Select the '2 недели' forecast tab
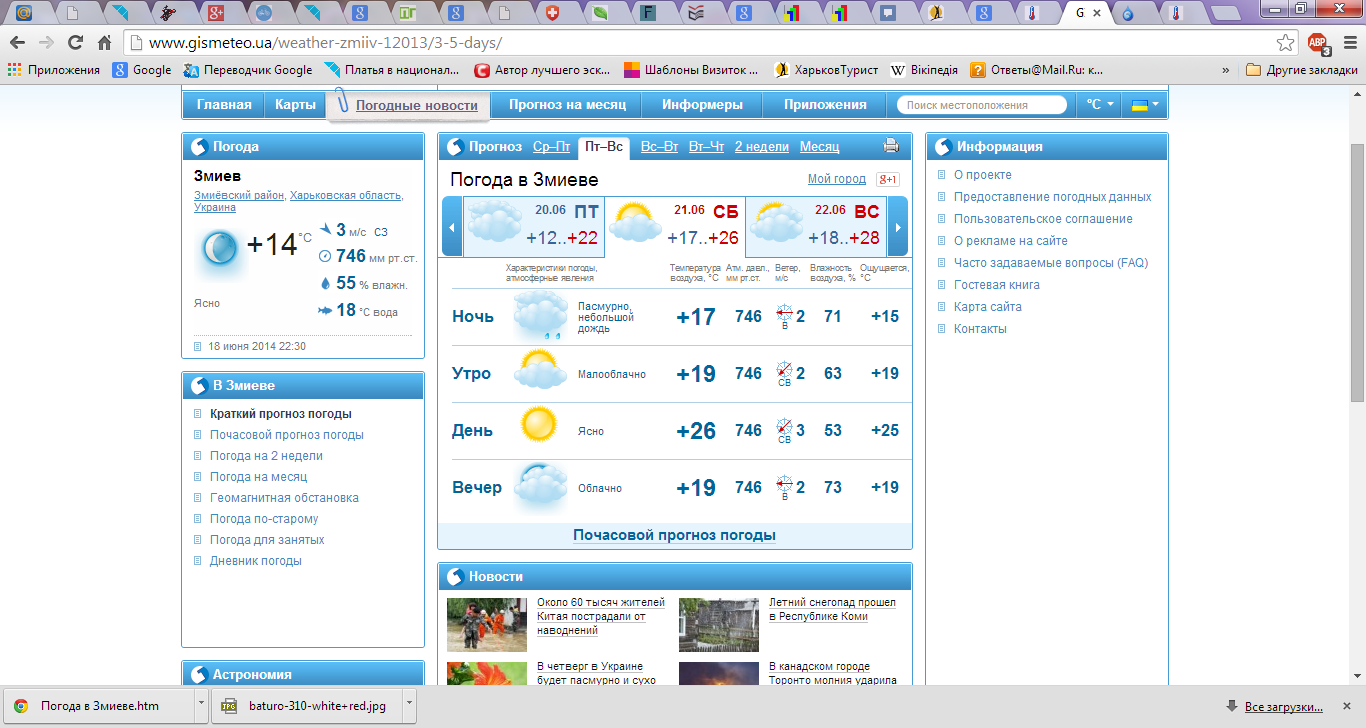Screen dimensions: 1366x728 (x=761, y=147)
